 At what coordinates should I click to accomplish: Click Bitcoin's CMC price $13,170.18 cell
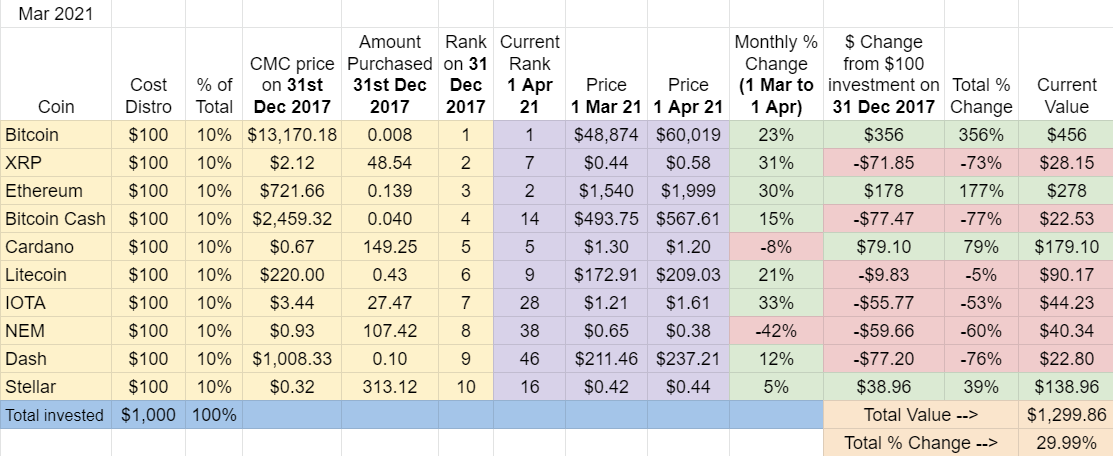click(x=292, y=133)
